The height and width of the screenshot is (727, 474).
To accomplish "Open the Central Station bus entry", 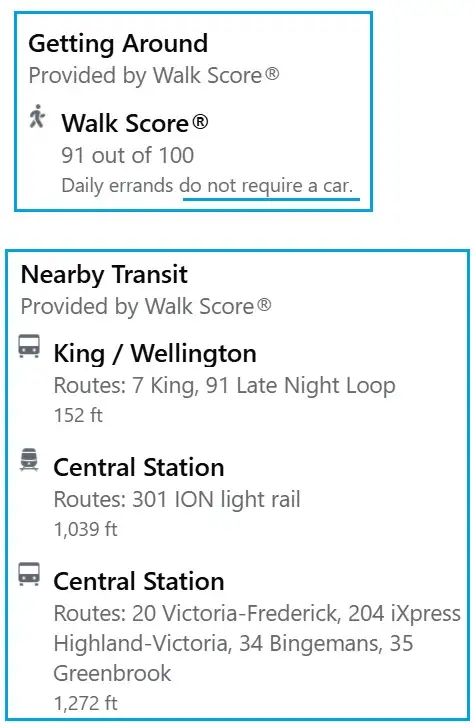I will coord(139,581).
